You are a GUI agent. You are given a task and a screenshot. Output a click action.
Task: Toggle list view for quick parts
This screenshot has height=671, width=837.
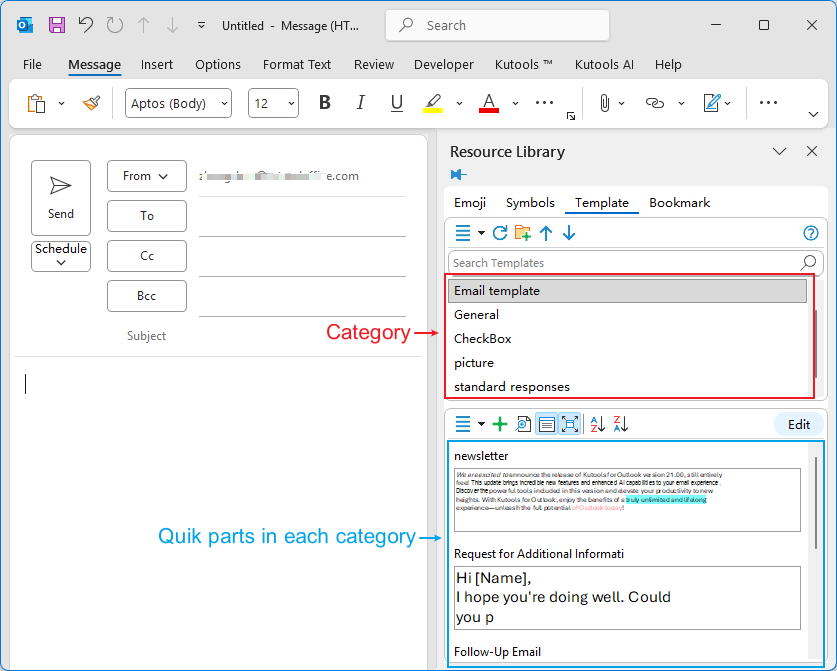pos(546,424)
